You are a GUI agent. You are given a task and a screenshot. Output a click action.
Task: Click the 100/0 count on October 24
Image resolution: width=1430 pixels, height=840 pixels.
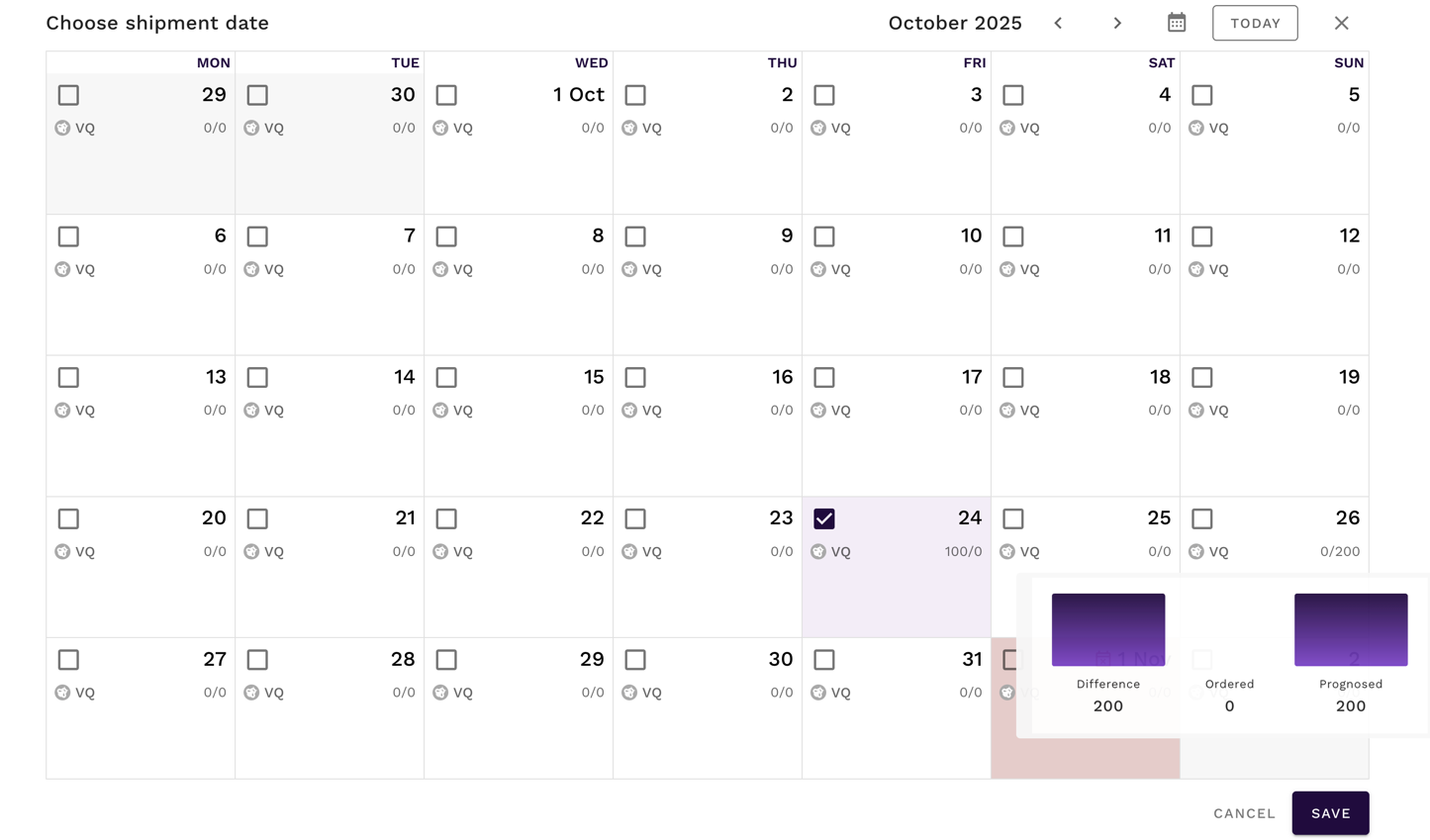point(963,552)
